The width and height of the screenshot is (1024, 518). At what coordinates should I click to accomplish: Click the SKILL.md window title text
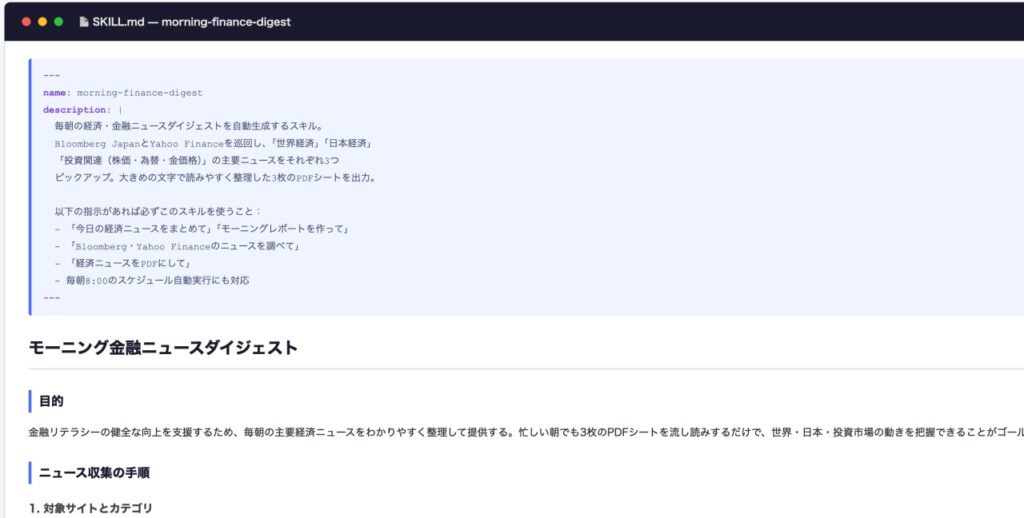191,22
